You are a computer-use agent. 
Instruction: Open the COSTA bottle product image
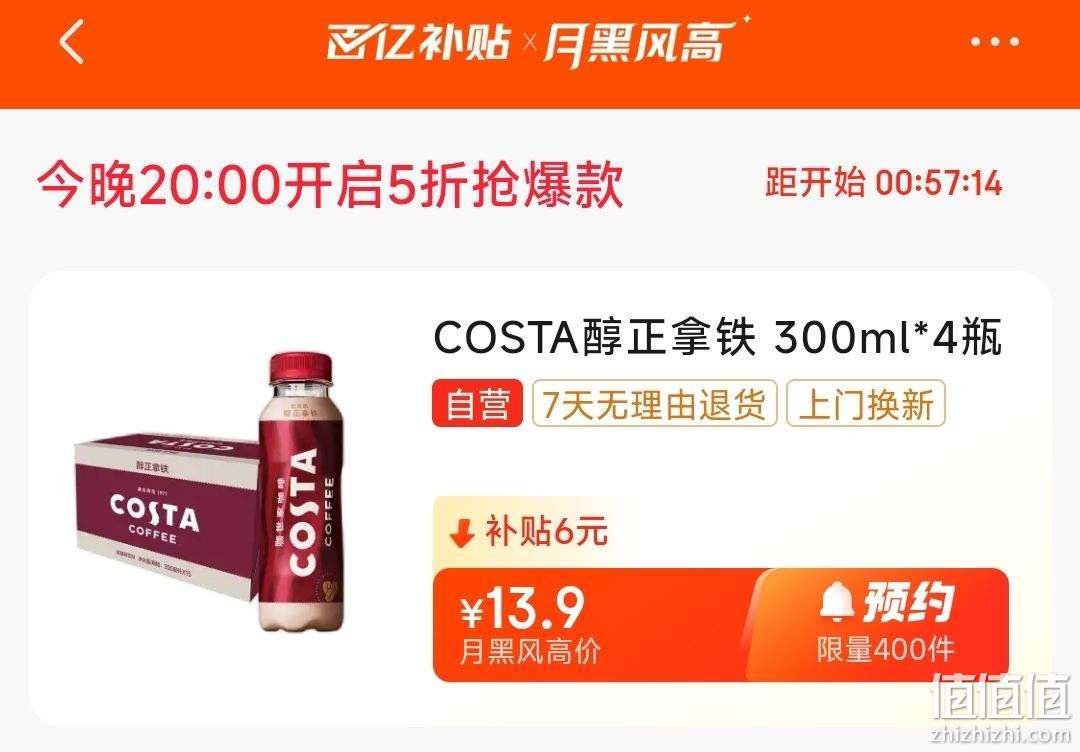click(300, 492)
